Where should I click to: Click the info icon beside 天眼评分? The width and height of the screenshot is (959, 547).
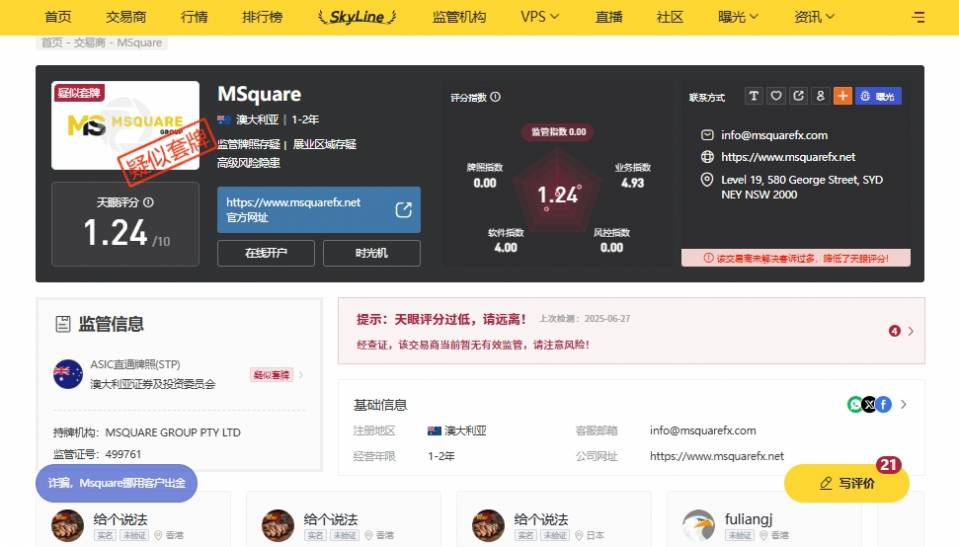tap(148, 202)
